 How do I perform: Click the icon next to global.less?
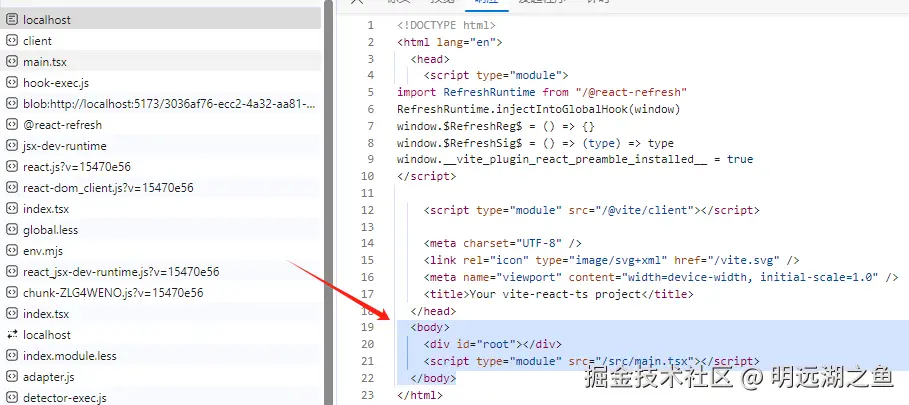tap(12, 230)
